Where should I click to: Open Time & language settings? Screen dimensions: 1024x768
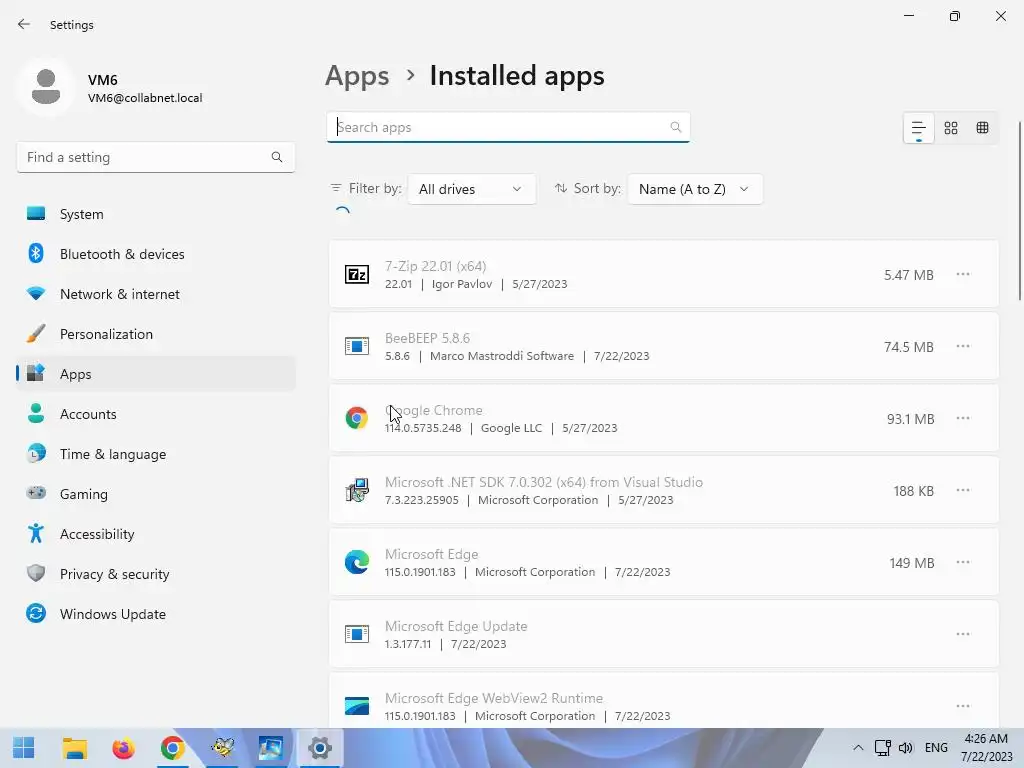pos(155,454)
